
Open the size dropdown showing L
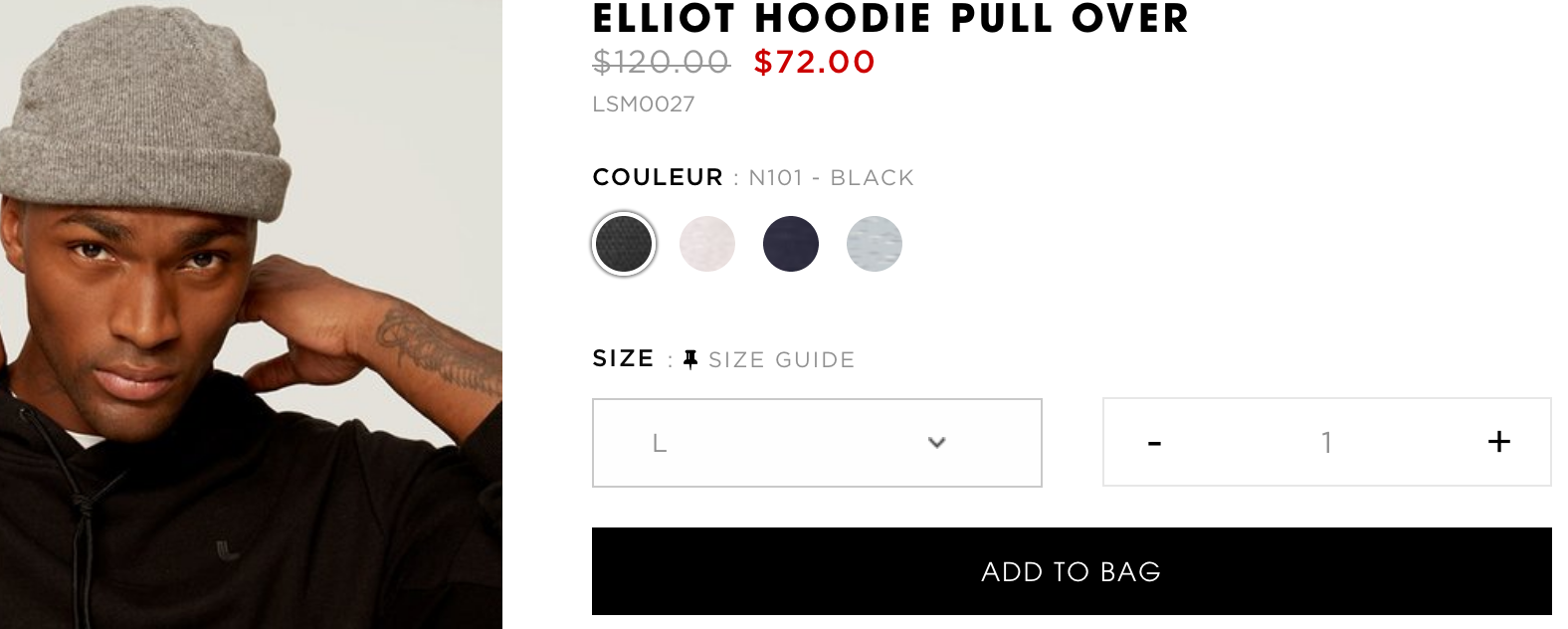coord(817,443)
